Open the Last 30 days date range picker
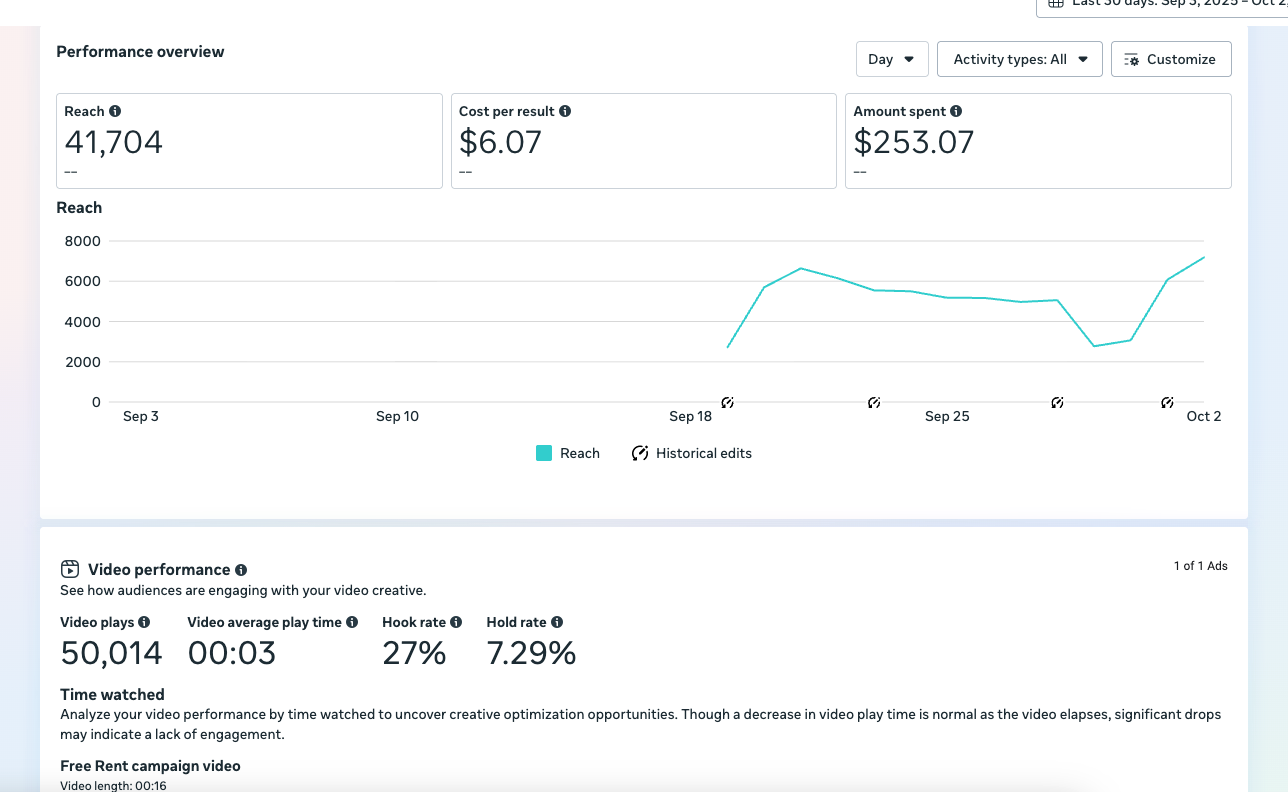 point(1160,4)
